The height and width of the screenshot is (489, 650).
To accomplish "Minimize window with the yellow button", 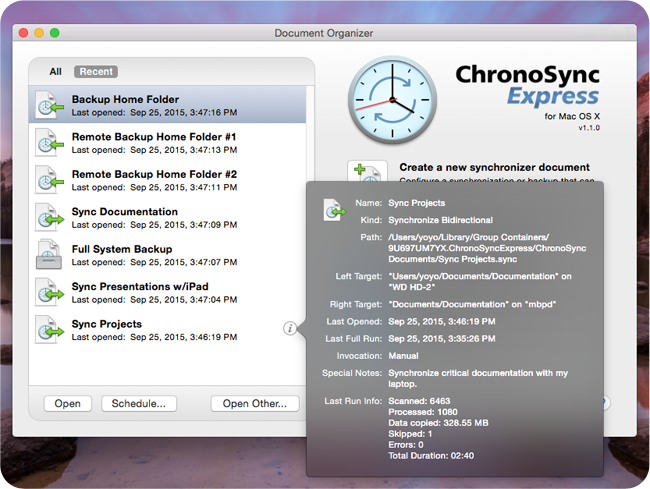I will point(39,33).
